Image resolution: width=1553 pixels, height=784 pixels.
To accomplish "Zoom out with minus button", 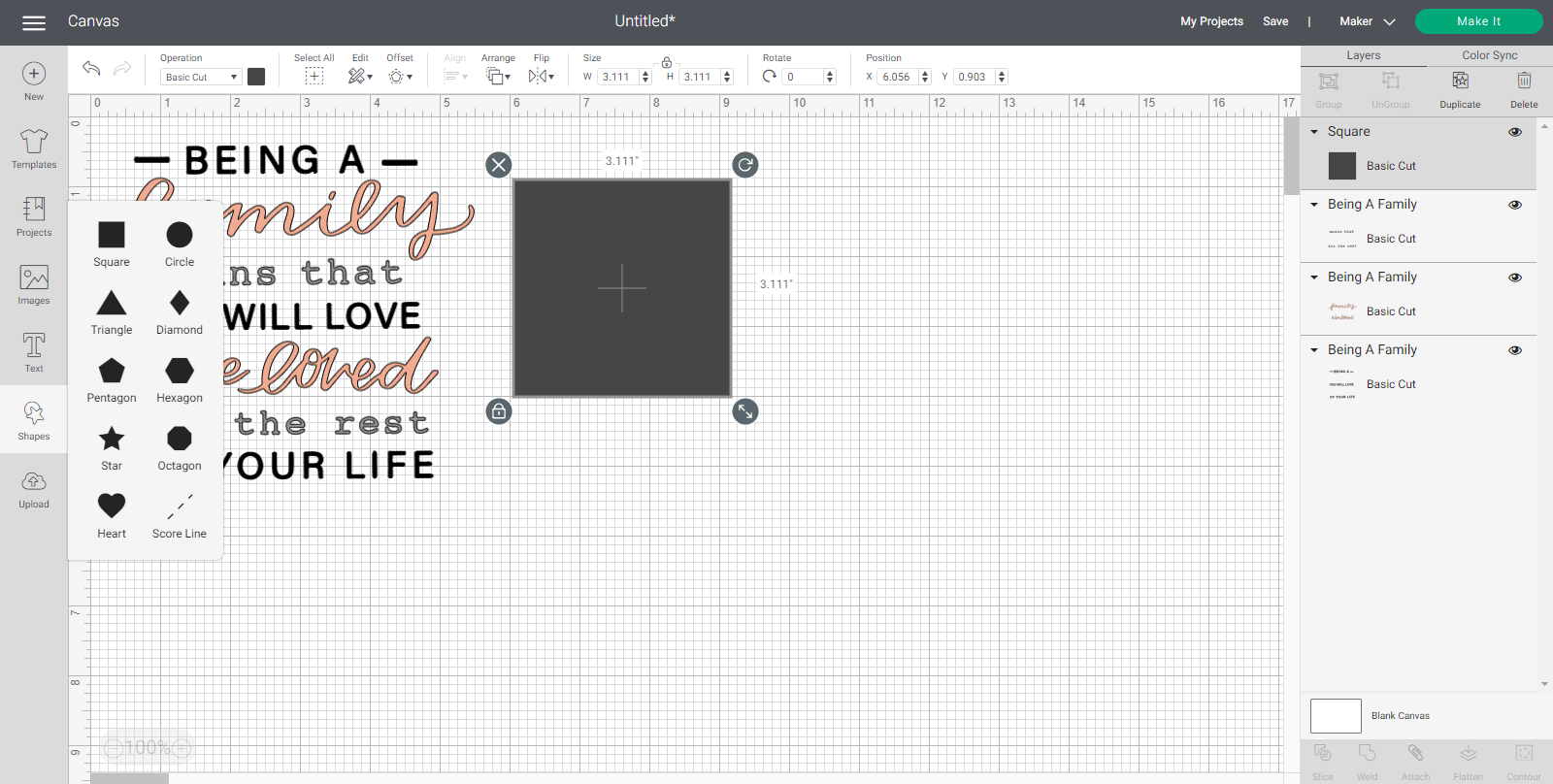I will click(x=115, y=748).
